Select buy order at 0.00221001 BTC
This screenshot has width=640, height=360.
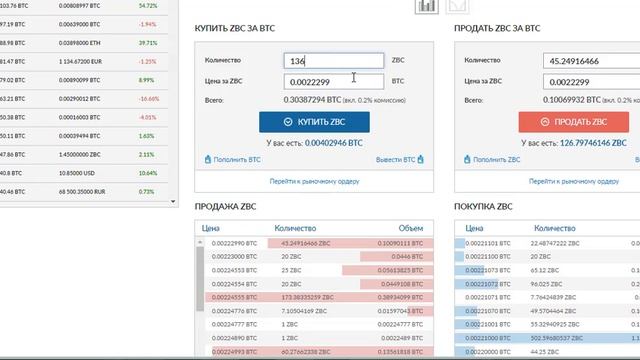tap(547, 324)
